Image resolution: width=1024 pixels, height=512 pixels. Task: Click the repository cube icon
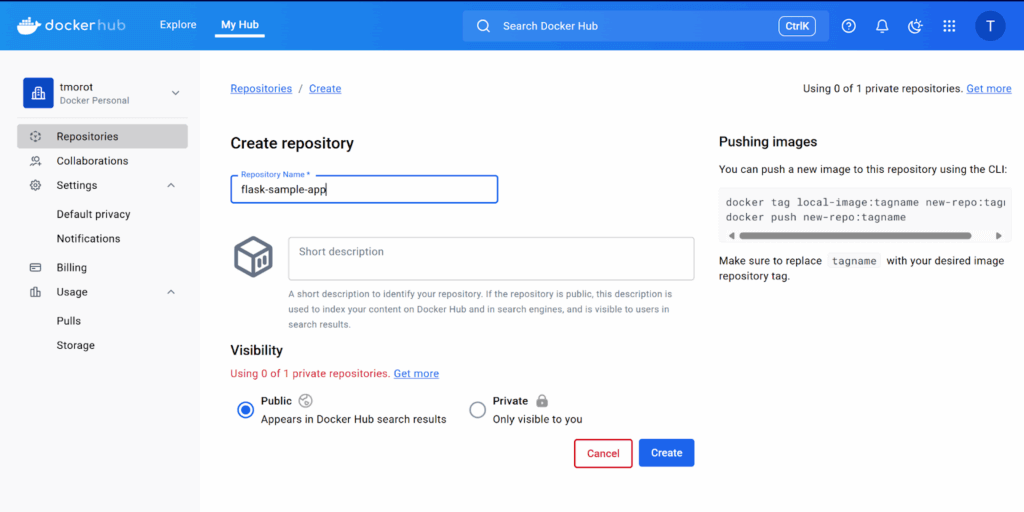click(x=253, y=256)
